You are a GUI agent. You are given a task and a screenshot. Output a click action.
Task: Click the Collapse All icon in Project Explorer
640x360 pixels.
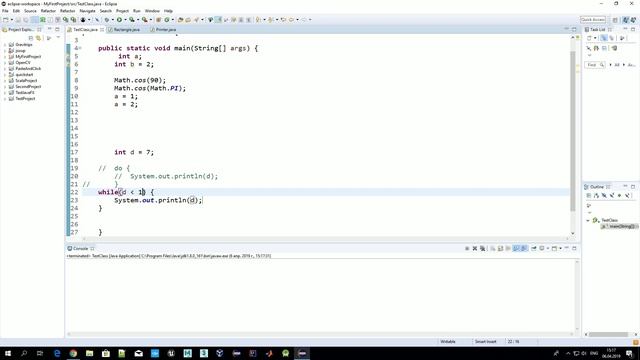pos(31,38)
